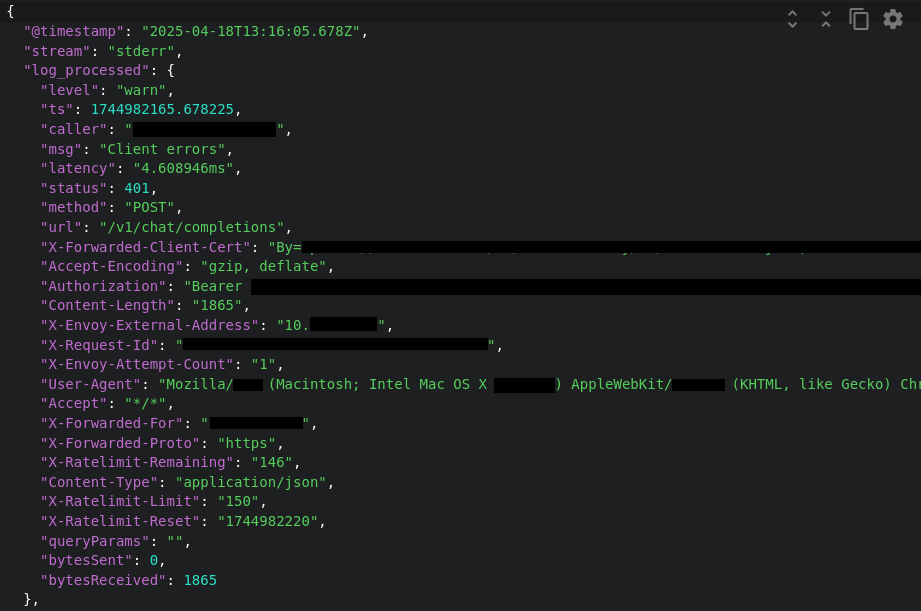This screenshot has height=611, width=921.
Task: Select the "Authorization" header key
Action: tap(103, 286)
